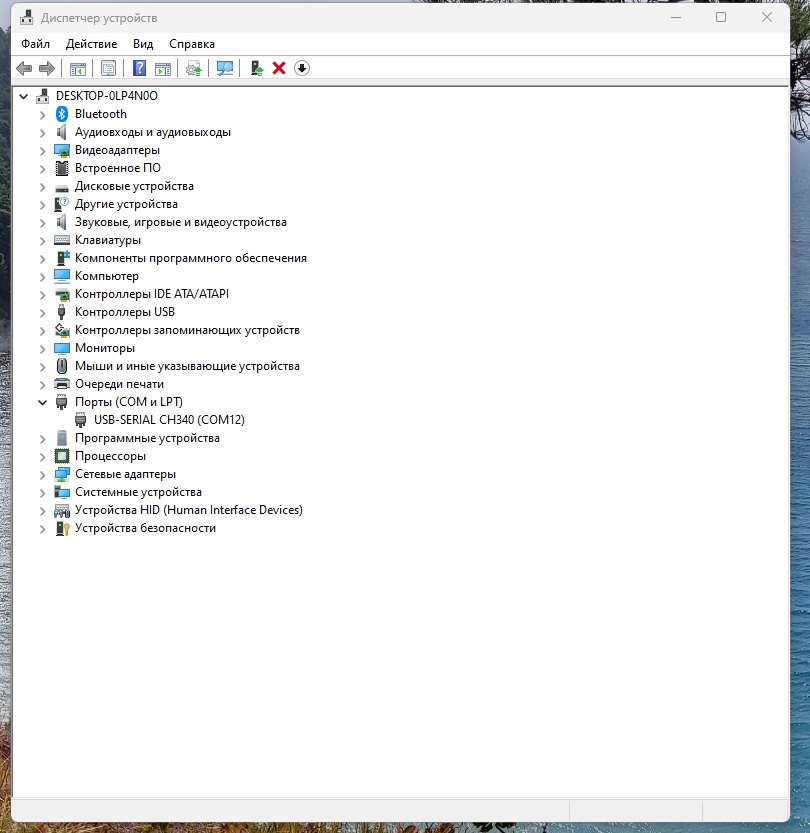Select the Bluetooth category icon
Image resolution: width=810 pixels, height=833 pixels.
62,114
